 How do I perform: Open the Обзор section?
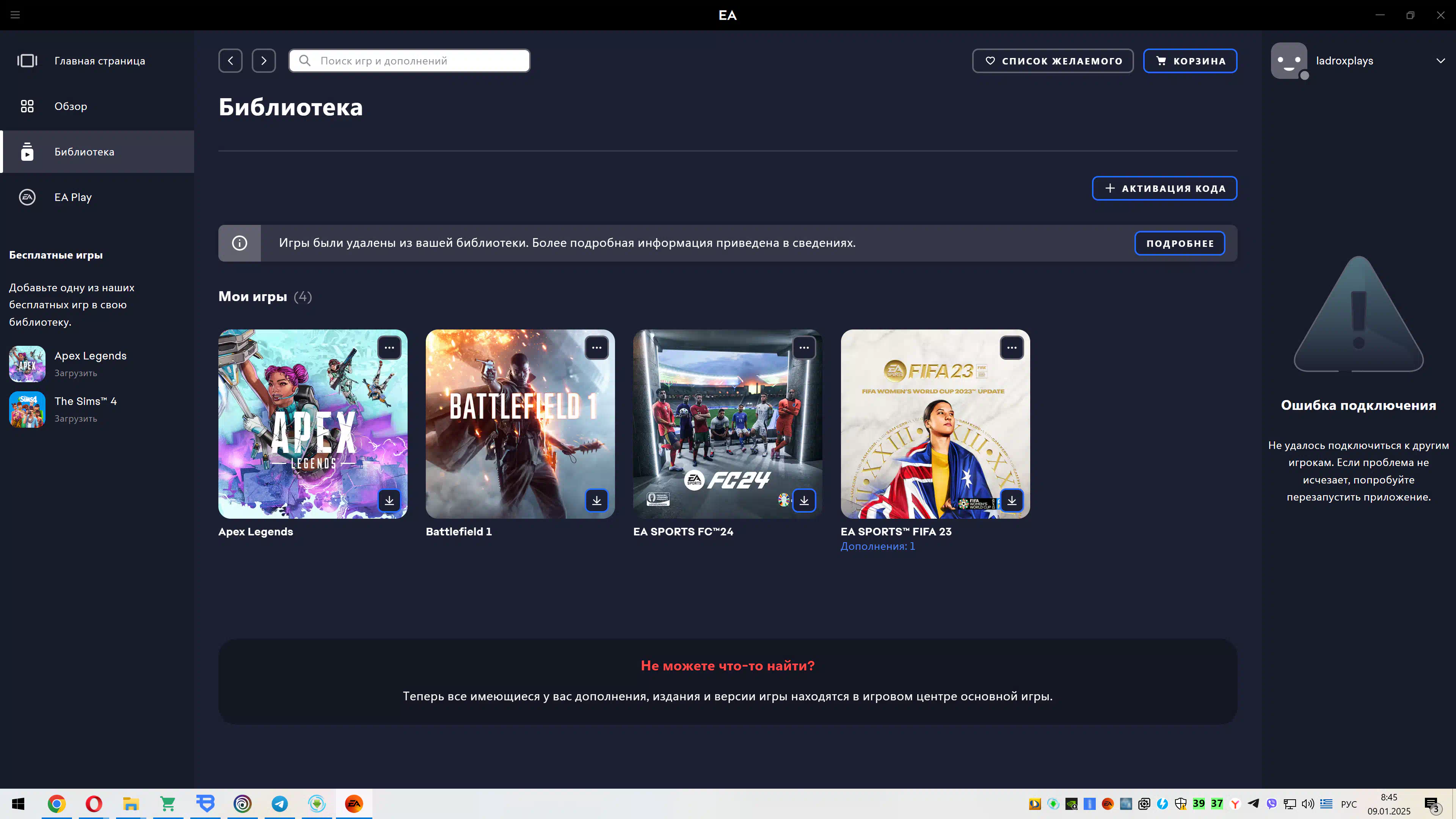pyautogui.click(x=97, y=106)
